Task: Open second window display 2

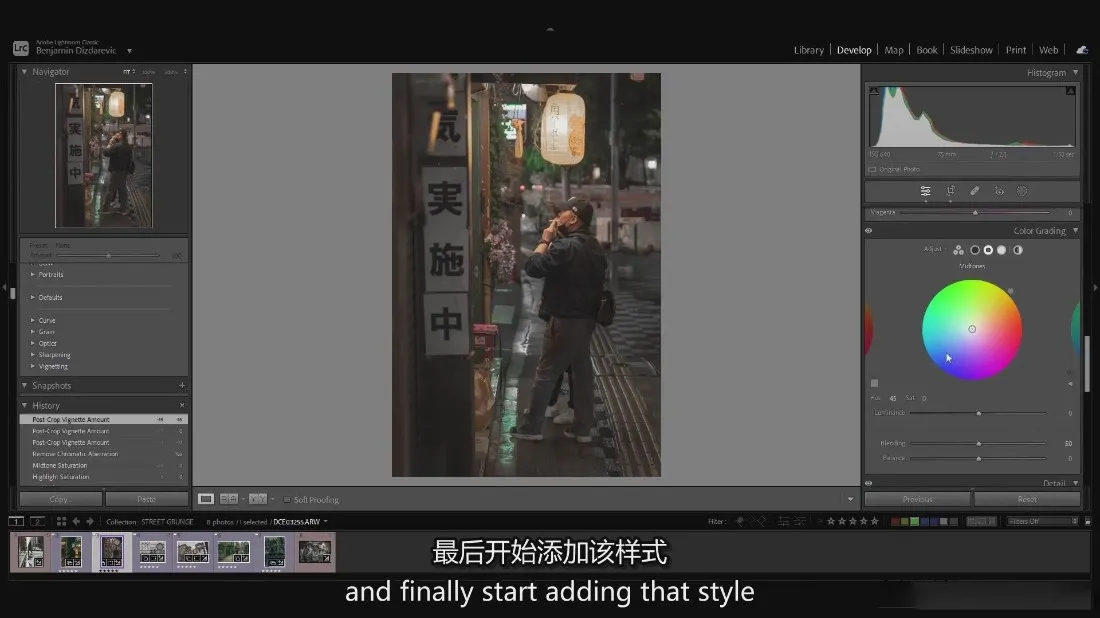Action: (x=37, y=521)
